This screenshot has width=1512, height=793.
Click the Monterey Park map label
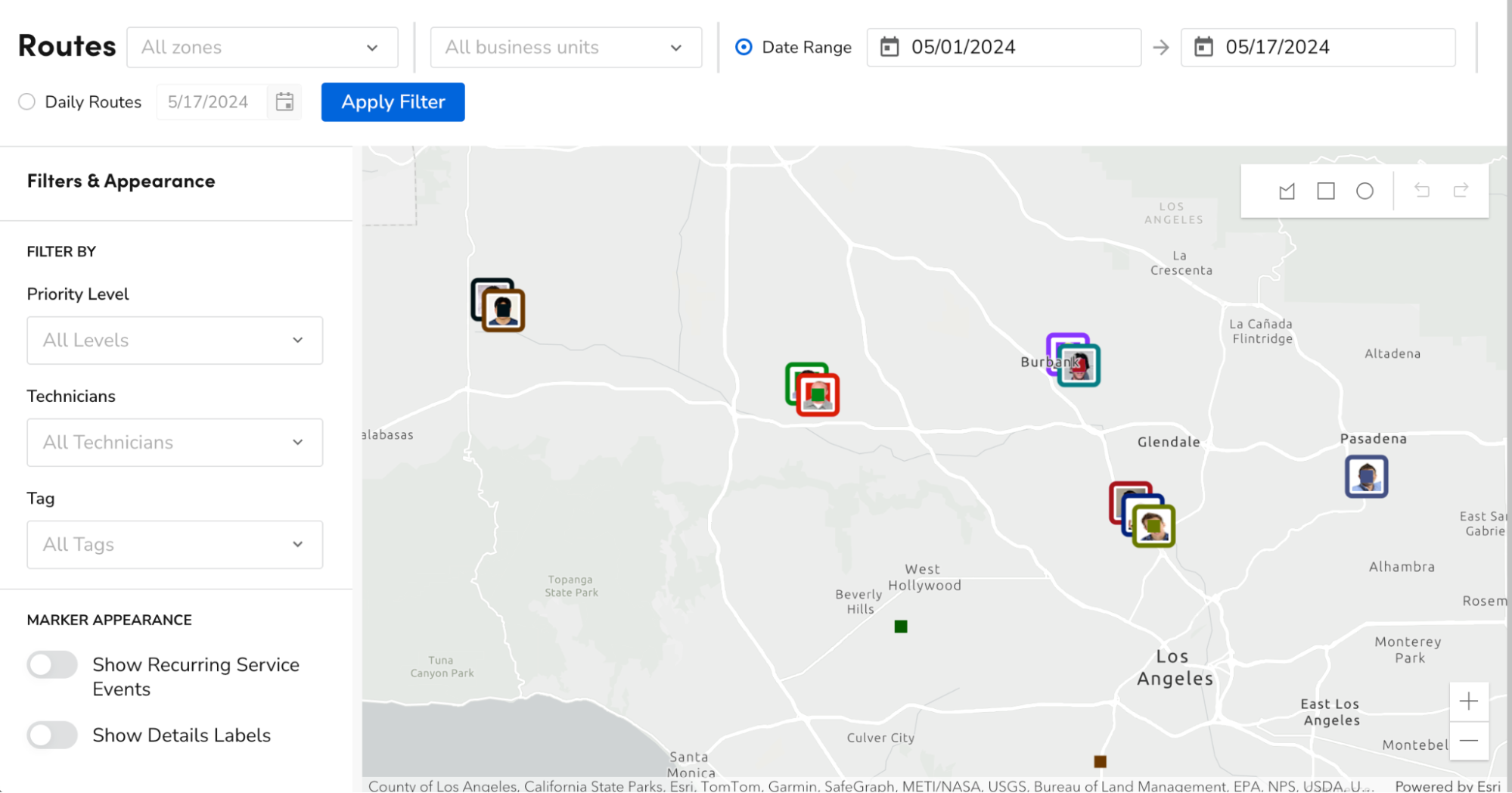click(x=1408, y=650)
